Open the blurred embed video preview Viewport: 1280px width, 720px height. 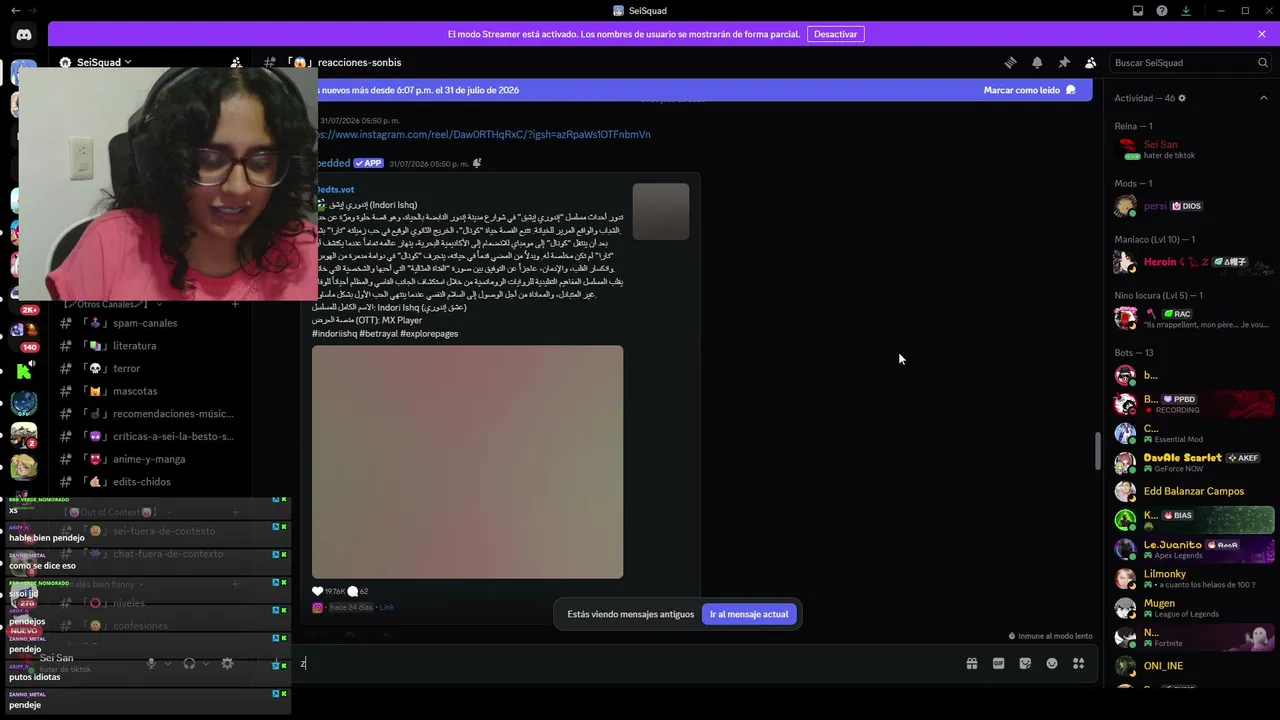(x=467, y=462)
